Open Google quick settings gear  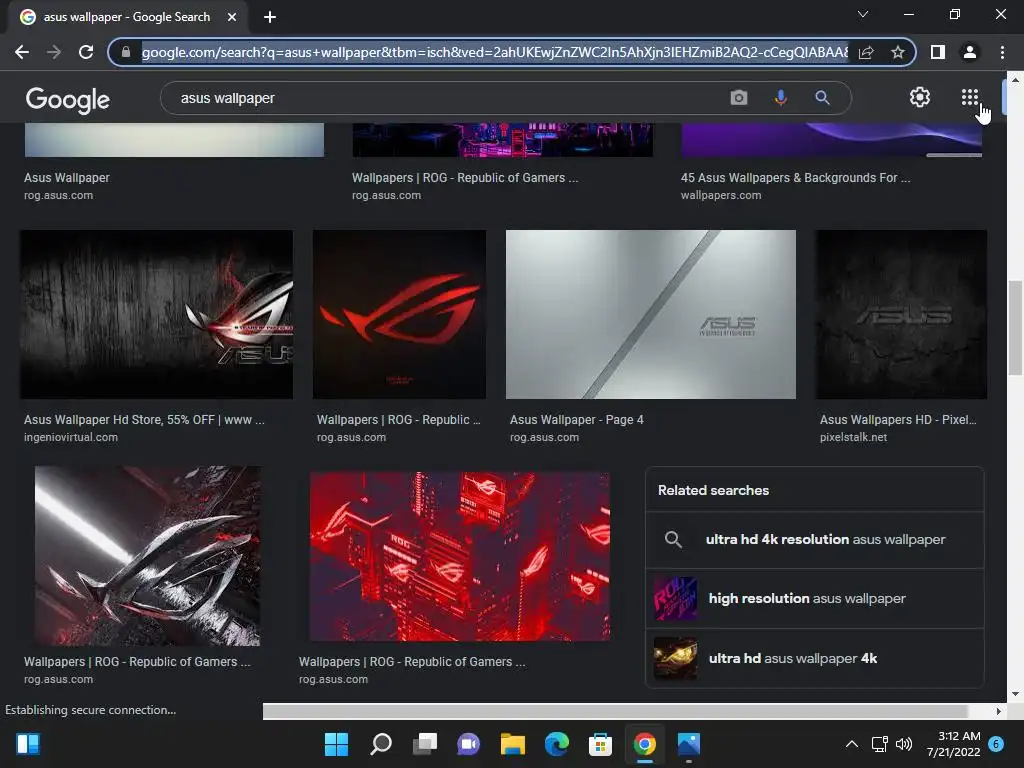[920, 97]
